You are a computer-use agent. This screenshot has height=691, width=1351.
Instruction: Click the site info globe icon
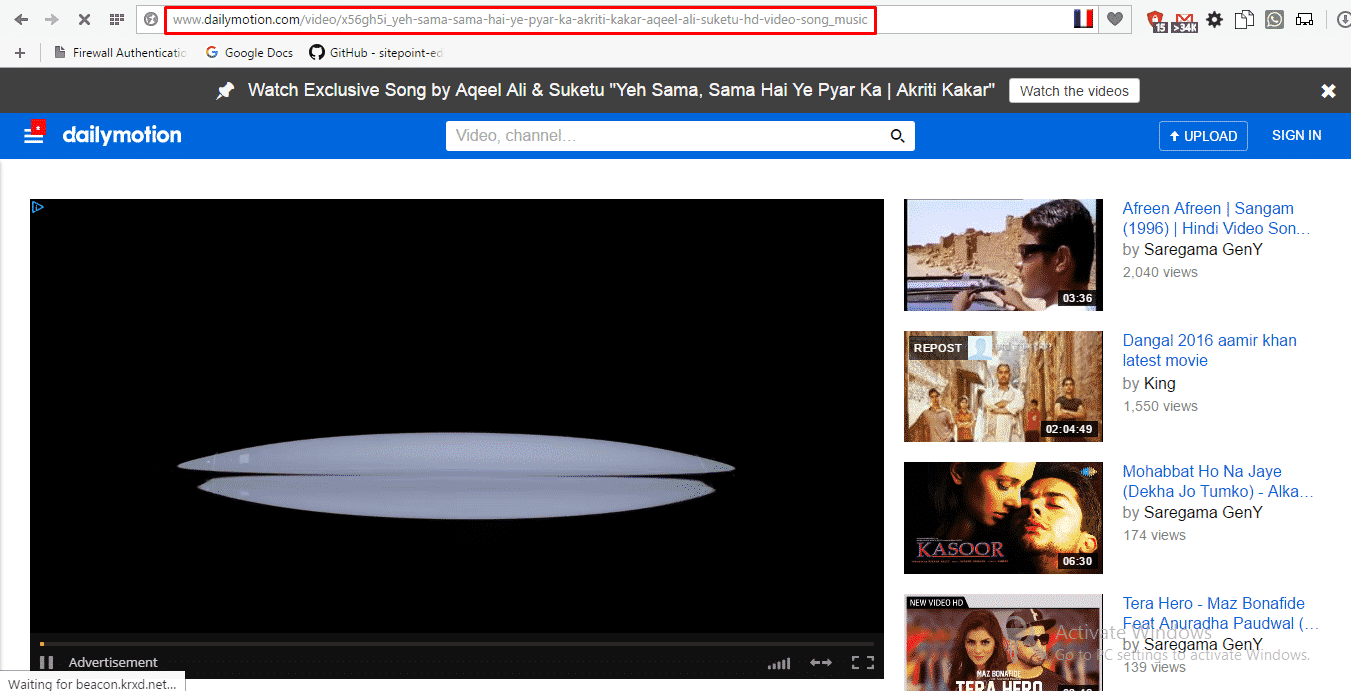(x=151, y=19)
